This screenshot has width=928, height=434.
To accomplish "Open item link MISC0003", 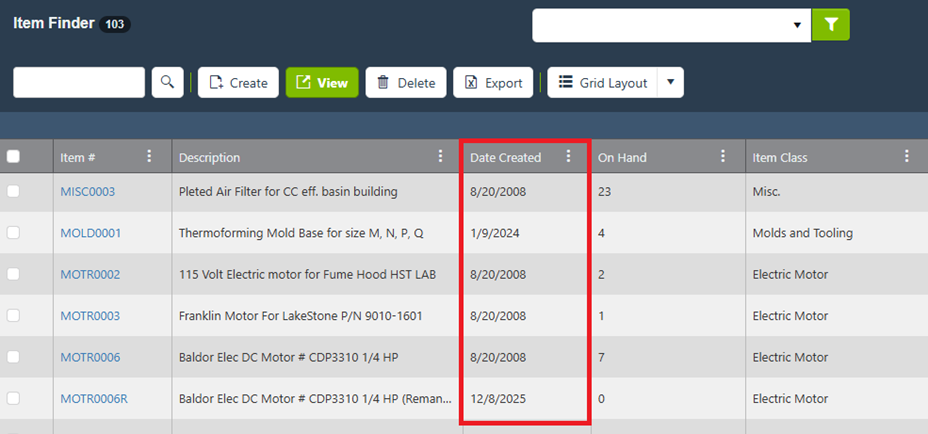I will click(x=88, y=192).
